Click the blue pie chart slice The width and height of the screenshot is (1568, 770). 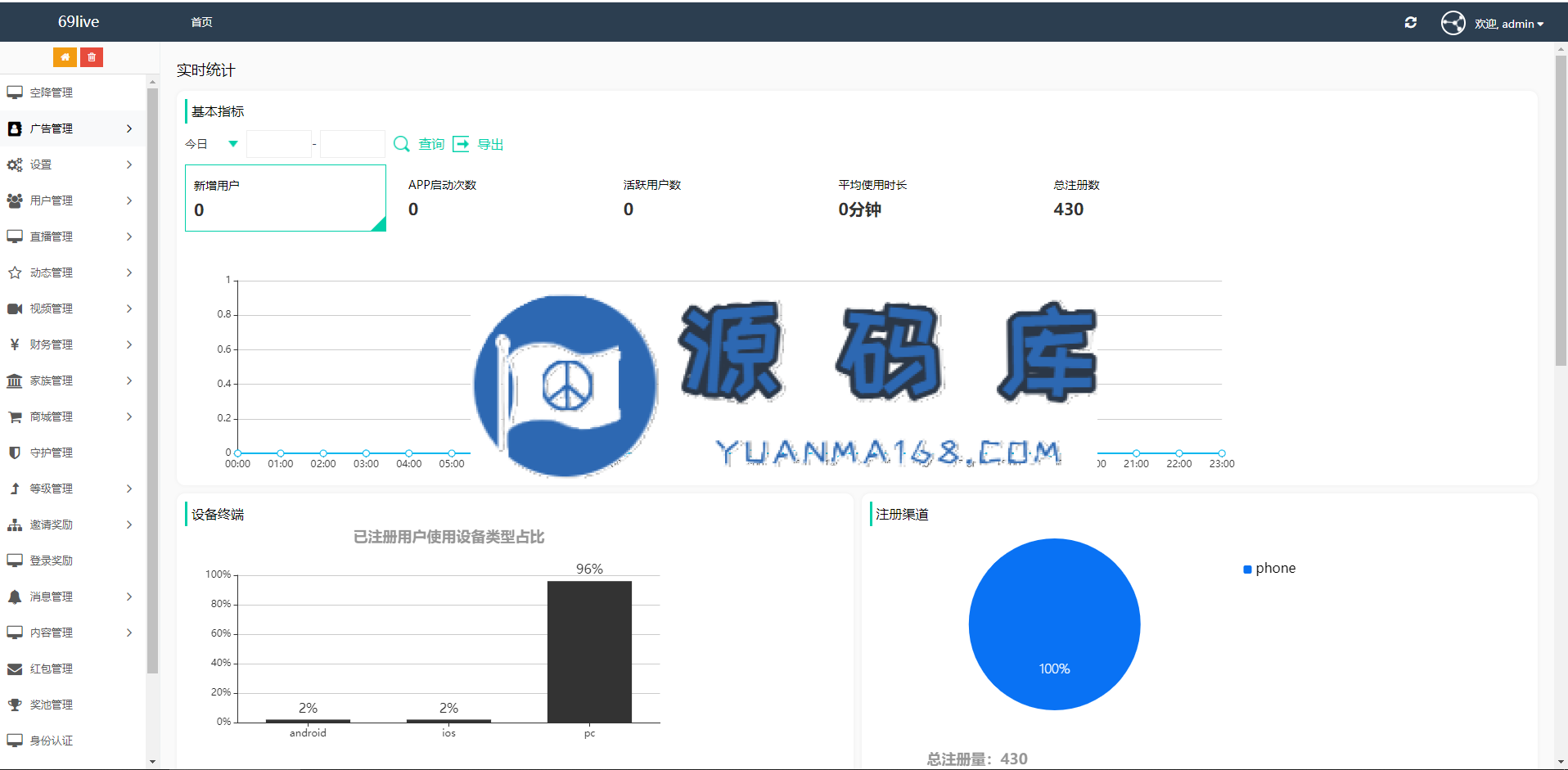(1054, 624)
